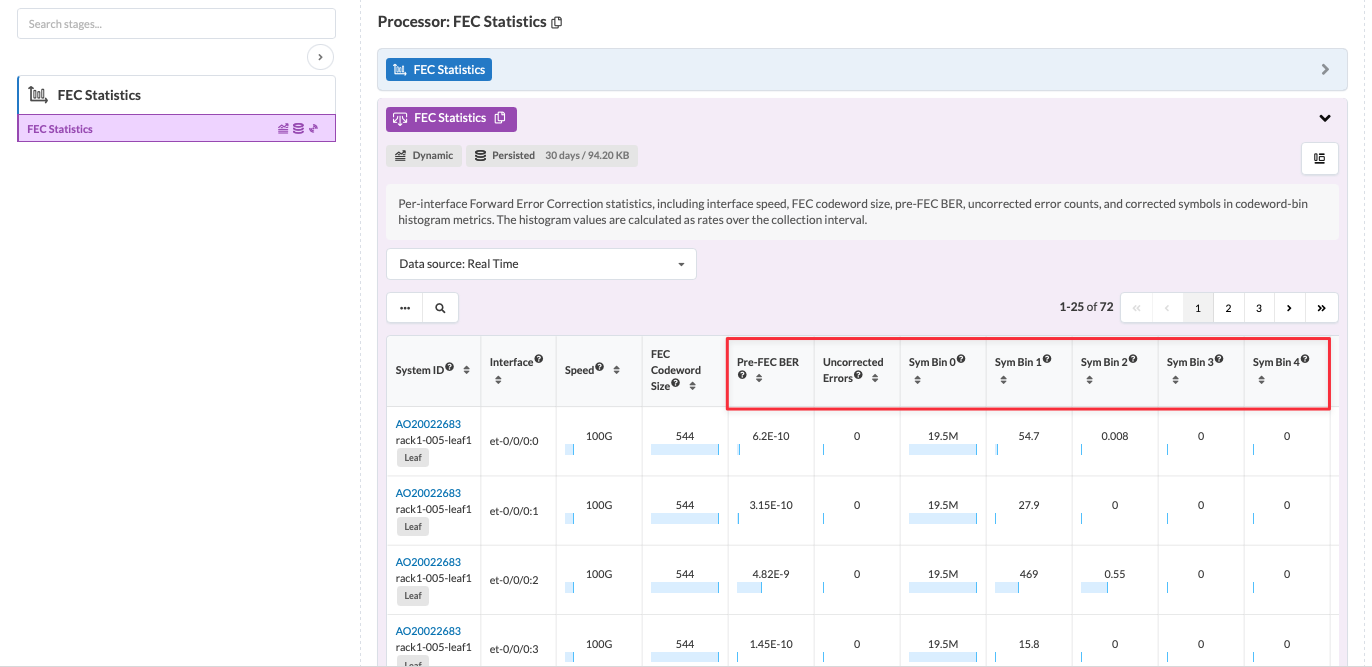Open AO20022683 link in et-0/0/0:2 row
Screen dimensions: 1372x667
click(x=428, y=562)
